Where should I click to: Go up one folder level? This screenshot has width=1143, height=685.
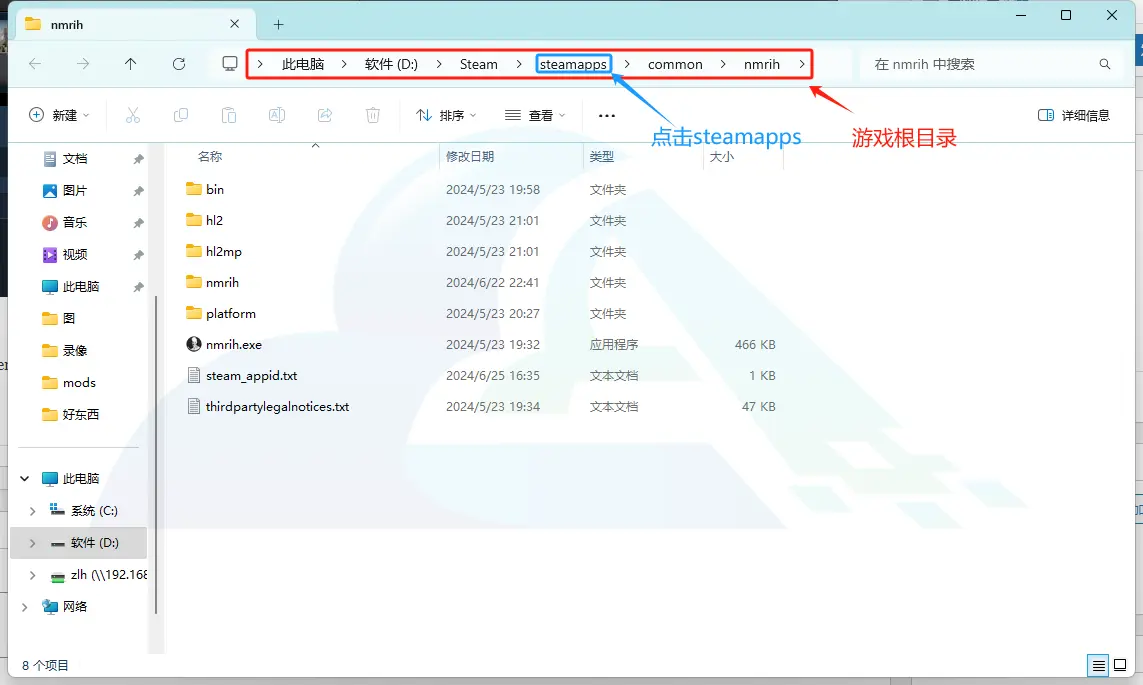130,64
